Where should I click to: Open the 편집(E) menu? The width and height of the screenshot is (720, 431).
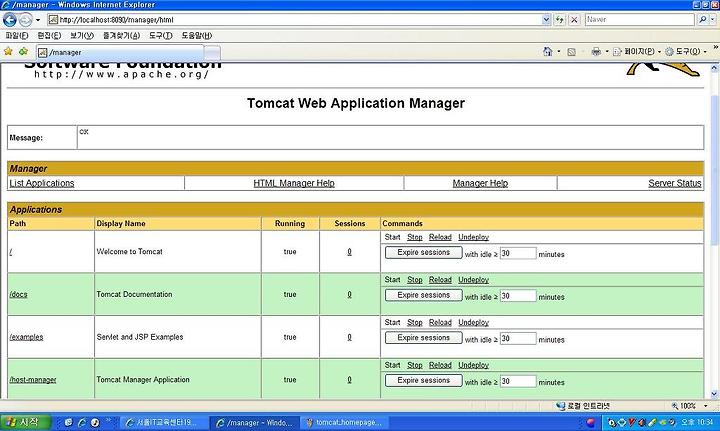click(49, 35)
